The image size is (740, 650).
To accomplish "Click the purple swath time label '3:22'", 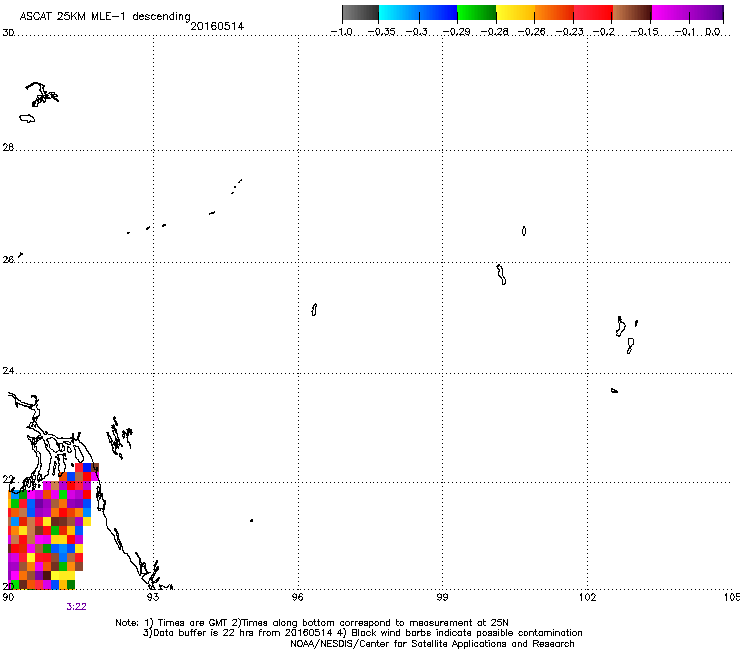I will (76, 607).
